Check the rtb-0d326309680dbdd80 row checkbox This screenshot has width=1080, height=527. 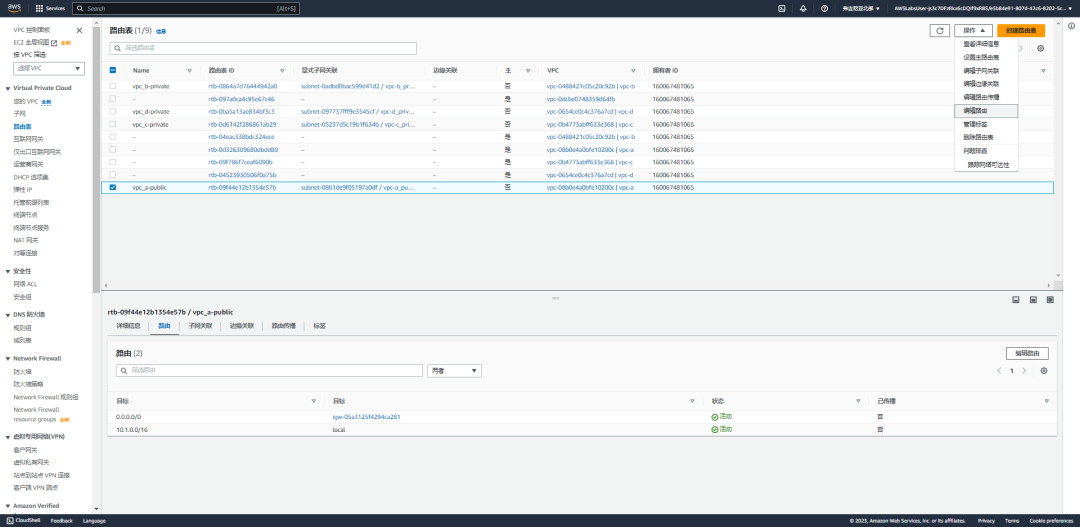pyautogui.click(x=113, y=149)
